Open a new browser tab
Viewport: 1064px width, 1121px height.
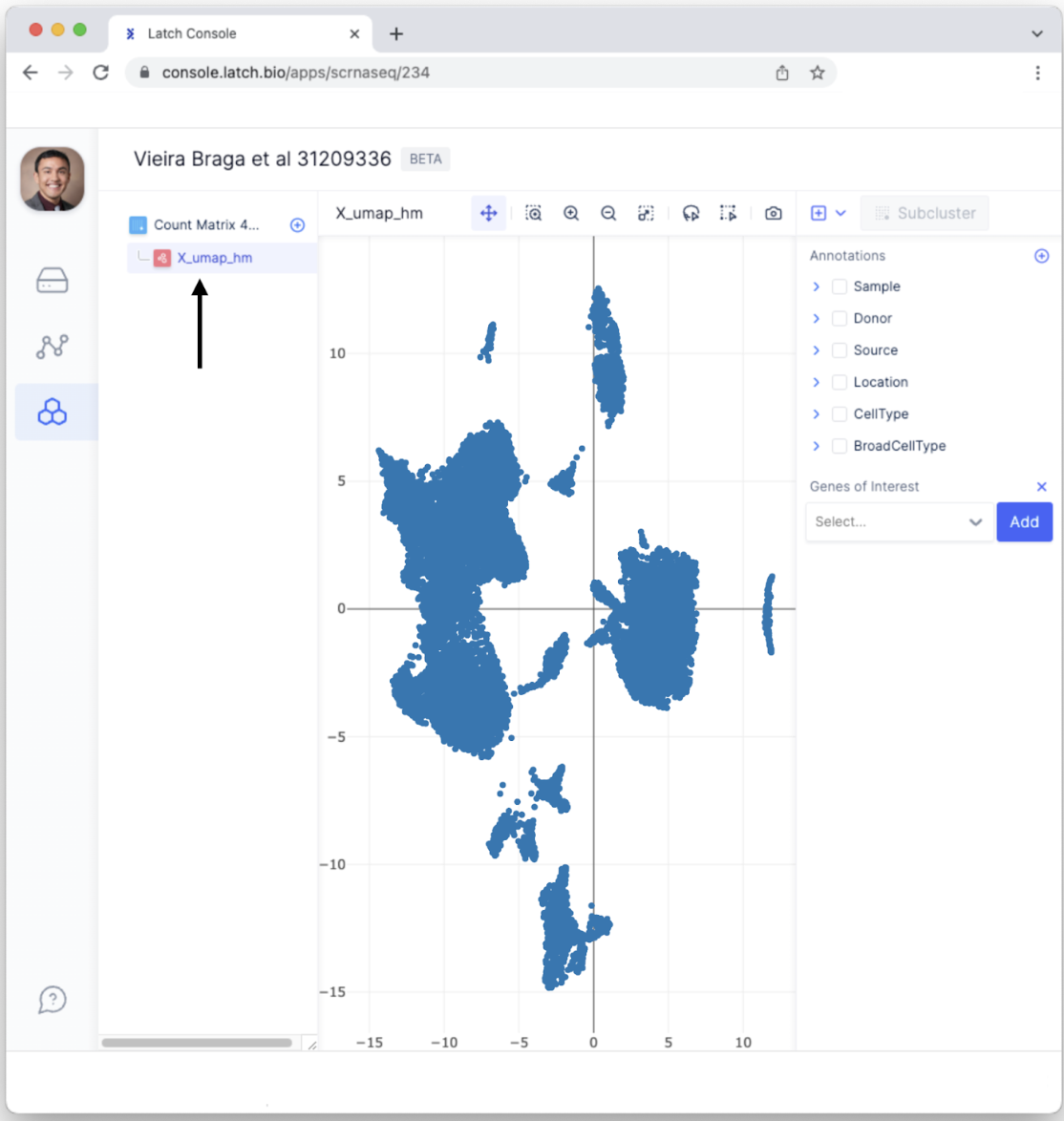[x=396, y=33]
